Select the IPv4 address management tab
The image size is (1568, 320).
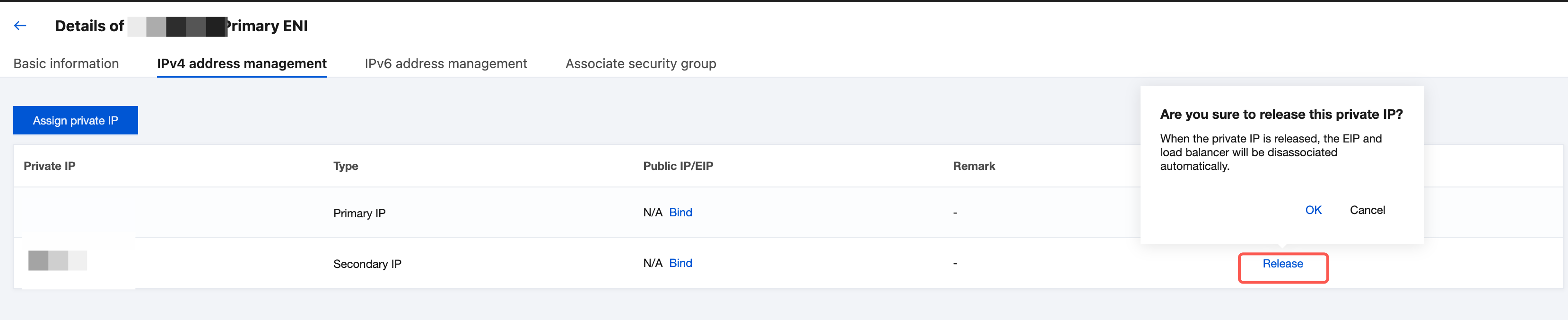pos(242,63)
